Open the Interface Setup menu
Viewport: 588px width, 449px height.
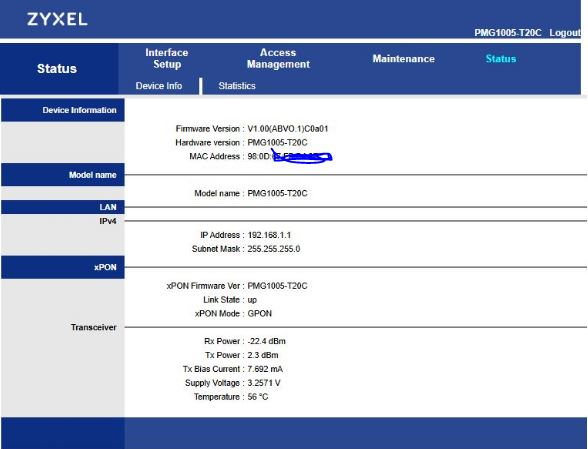(167, 59)
